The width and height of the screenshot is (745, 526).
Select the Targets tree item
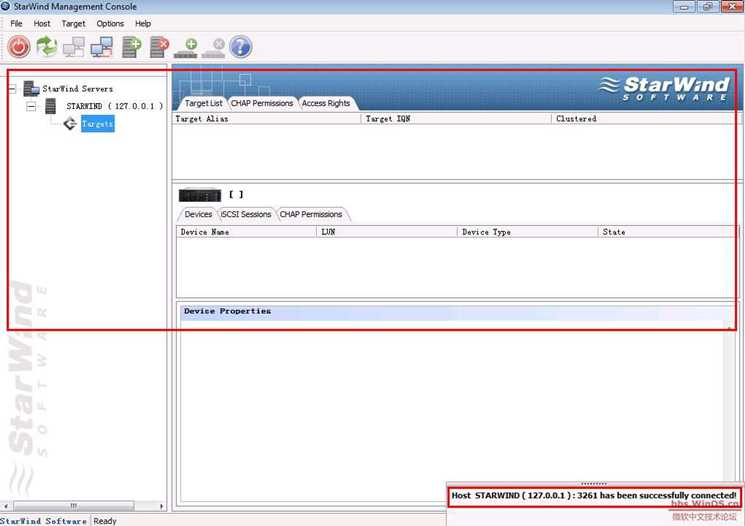(97, 124)
